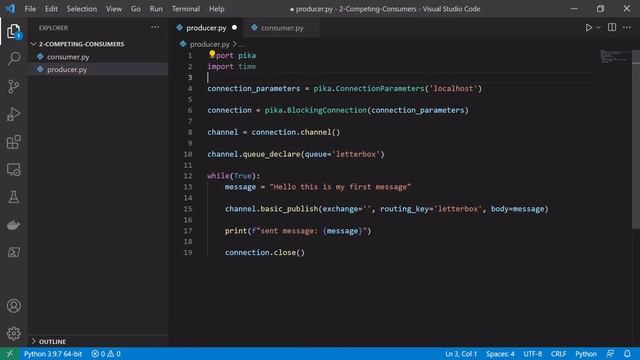Click queue_declare on line 10
The image size is (640, 360).
271,154
